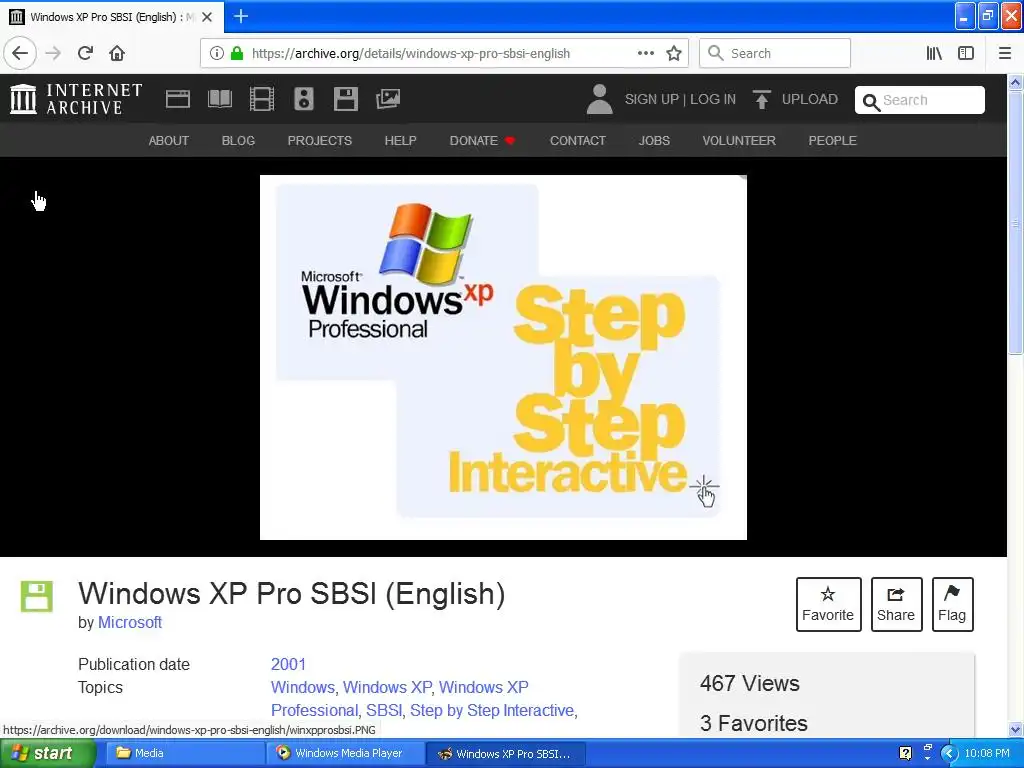The width and height of the screenshot is (1024, 768).
Task: Click the green secure padlock icon
Action: (x=237, y=54)
